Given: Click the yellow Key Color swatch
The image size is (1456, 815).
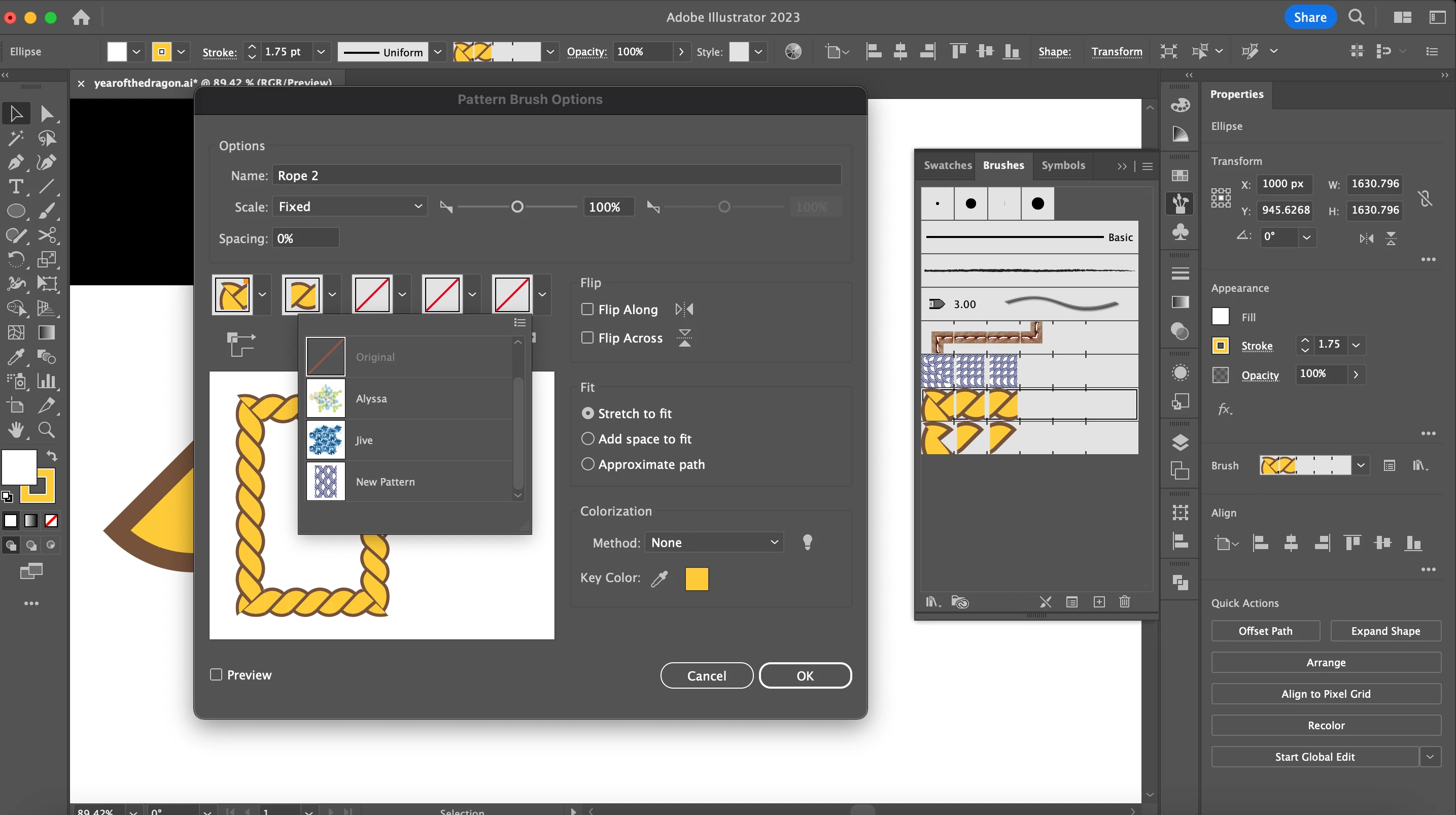Looking at the screenshot, I should tap(697, 579).
